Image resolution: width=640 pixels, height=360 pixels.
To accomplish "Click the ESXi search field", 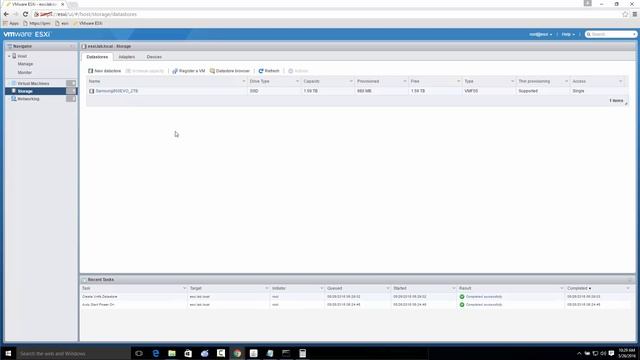I will [611, 34].
